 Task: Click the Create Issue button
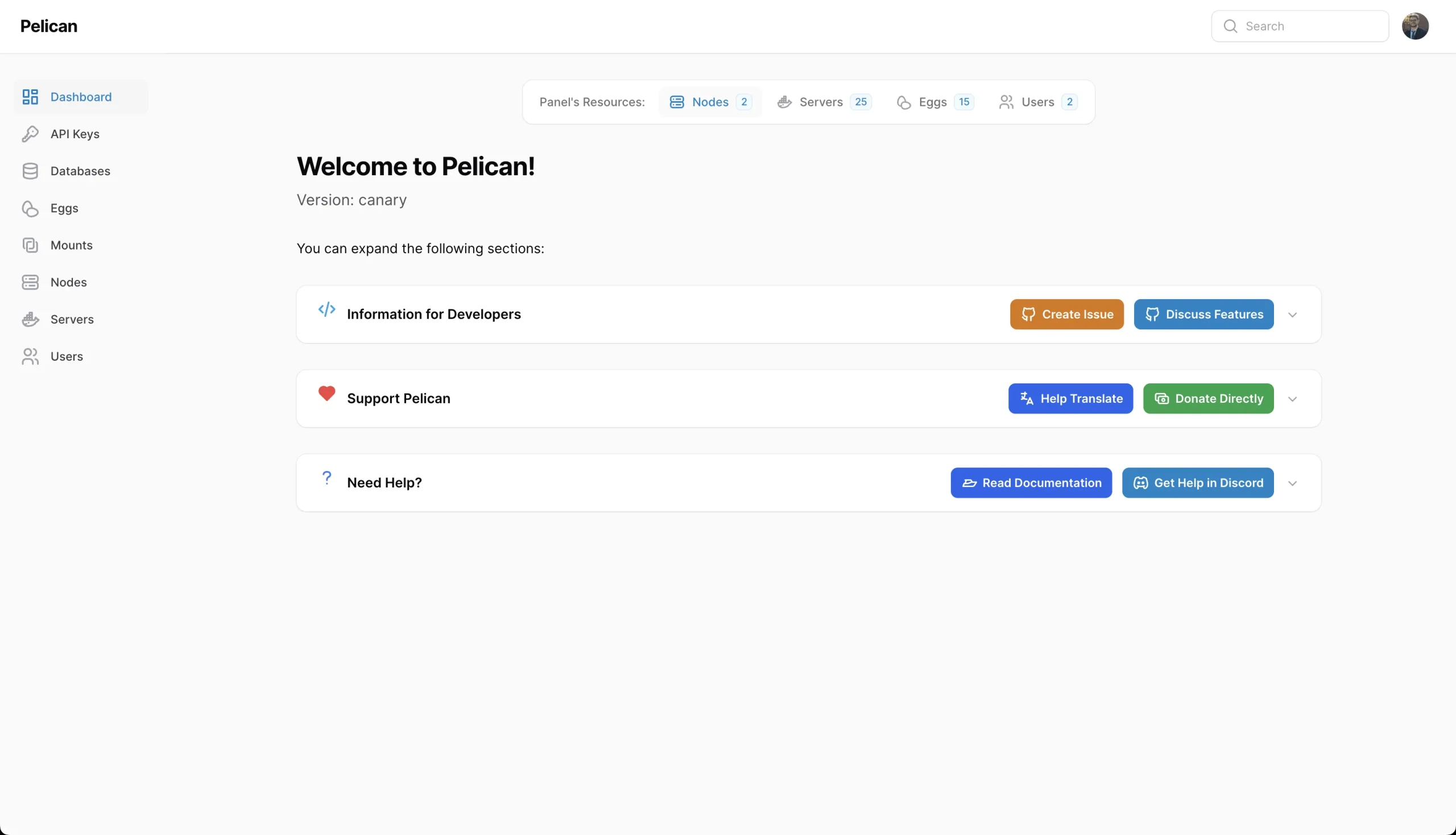click(x=1066, y=315)
